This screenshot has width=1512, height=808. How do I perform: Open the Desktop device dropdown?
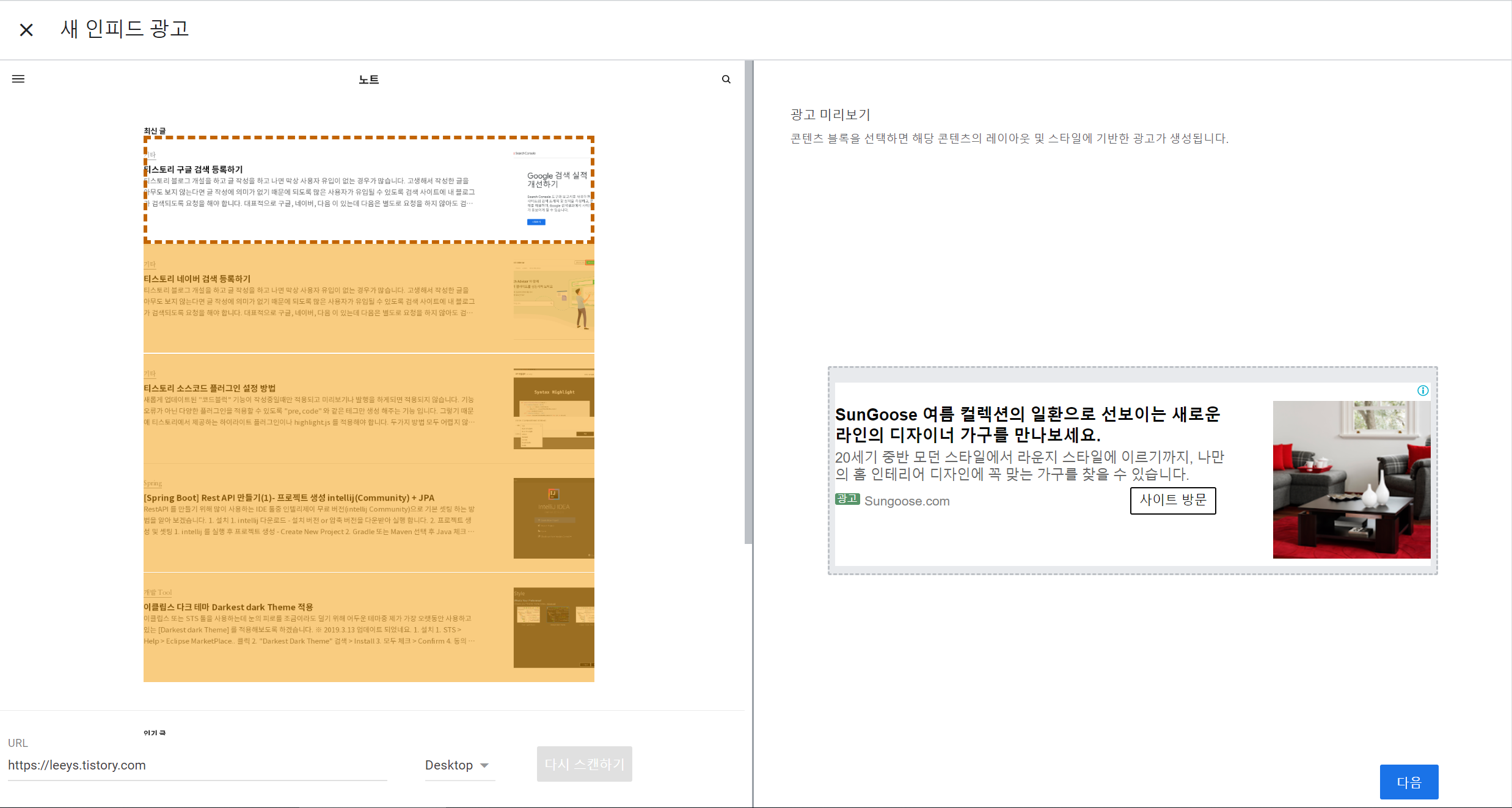click(x=459, y=765)
